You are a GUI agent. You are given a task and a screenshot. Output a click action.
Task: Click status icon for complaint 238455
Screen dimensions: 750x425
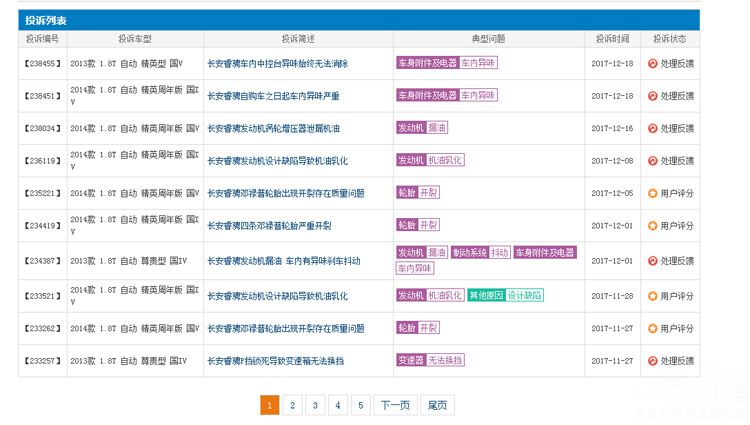(652, 64)
